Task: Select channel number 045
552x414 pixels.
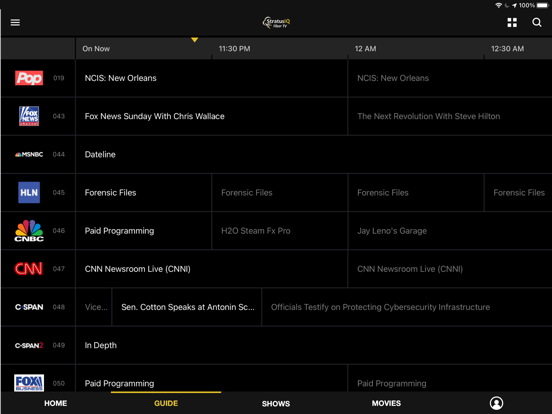Action: [59, 193]
